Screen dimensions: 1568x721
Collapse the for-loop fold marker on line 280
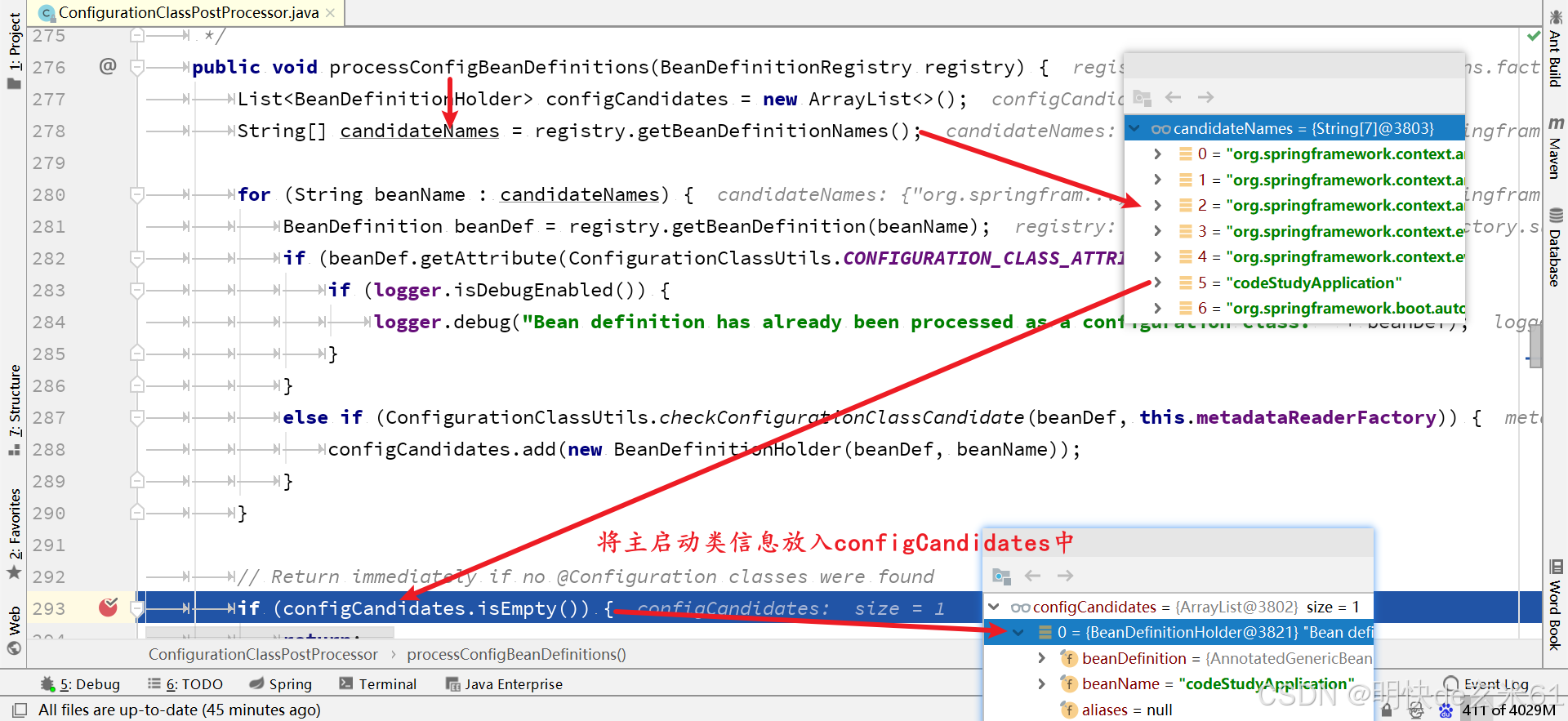pos(137,194)
